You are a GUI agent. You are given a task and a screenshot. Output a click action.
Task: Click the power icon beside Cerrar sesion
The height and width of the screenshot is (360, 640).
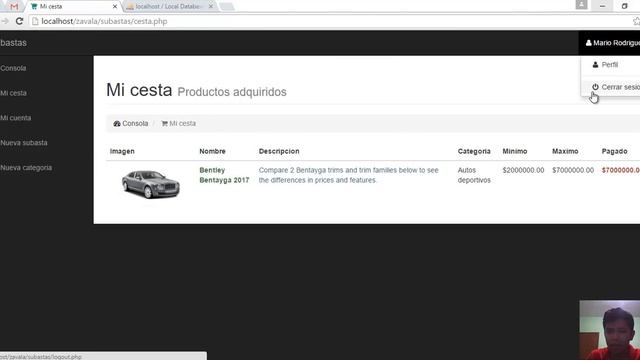(595, 87)
